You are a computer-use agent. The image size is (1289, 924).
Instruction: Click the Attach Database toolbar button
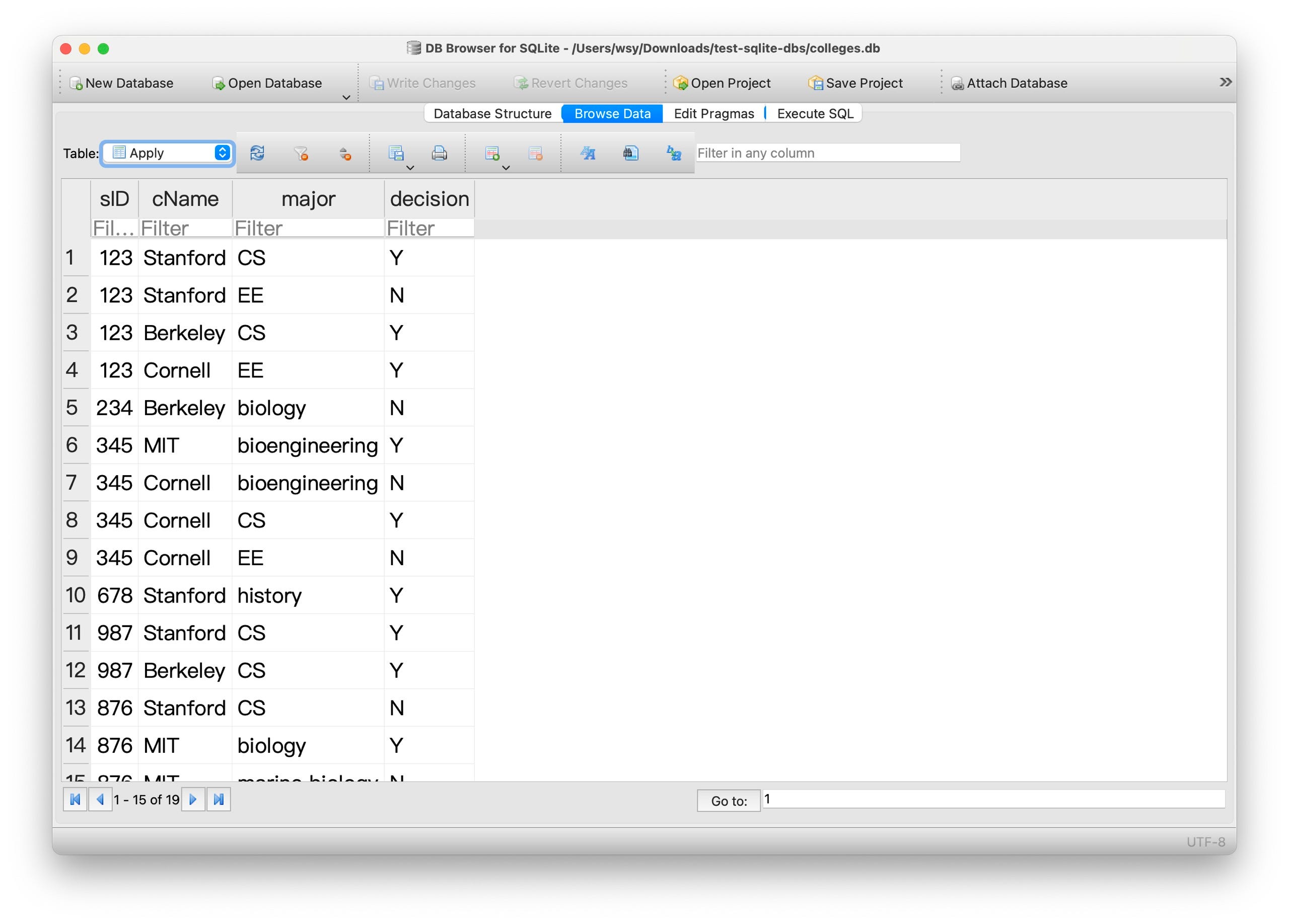(x=1010, y=83)
